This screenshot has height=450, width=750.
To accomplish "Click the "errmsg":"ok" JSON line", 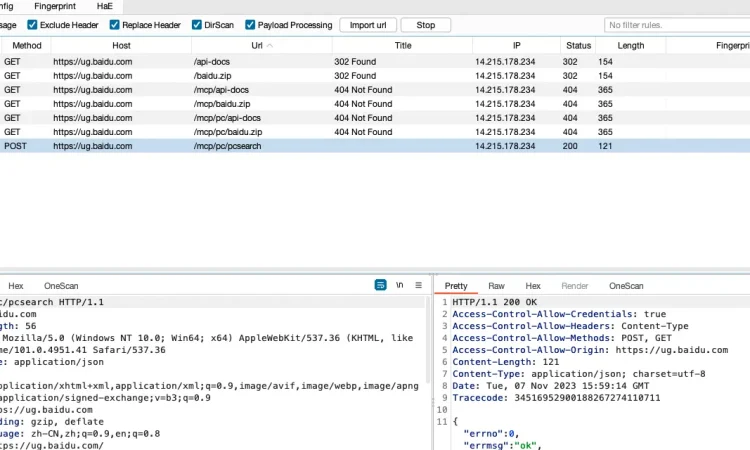I will tap(502, 446).
